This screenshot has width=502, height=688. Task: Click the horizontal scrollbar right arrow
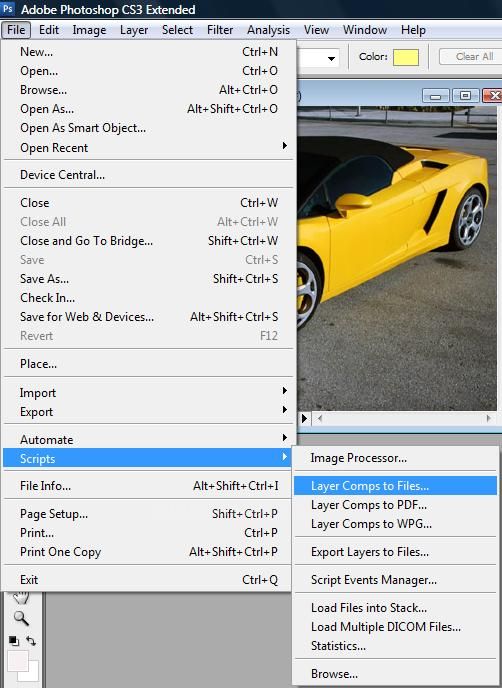488,418
